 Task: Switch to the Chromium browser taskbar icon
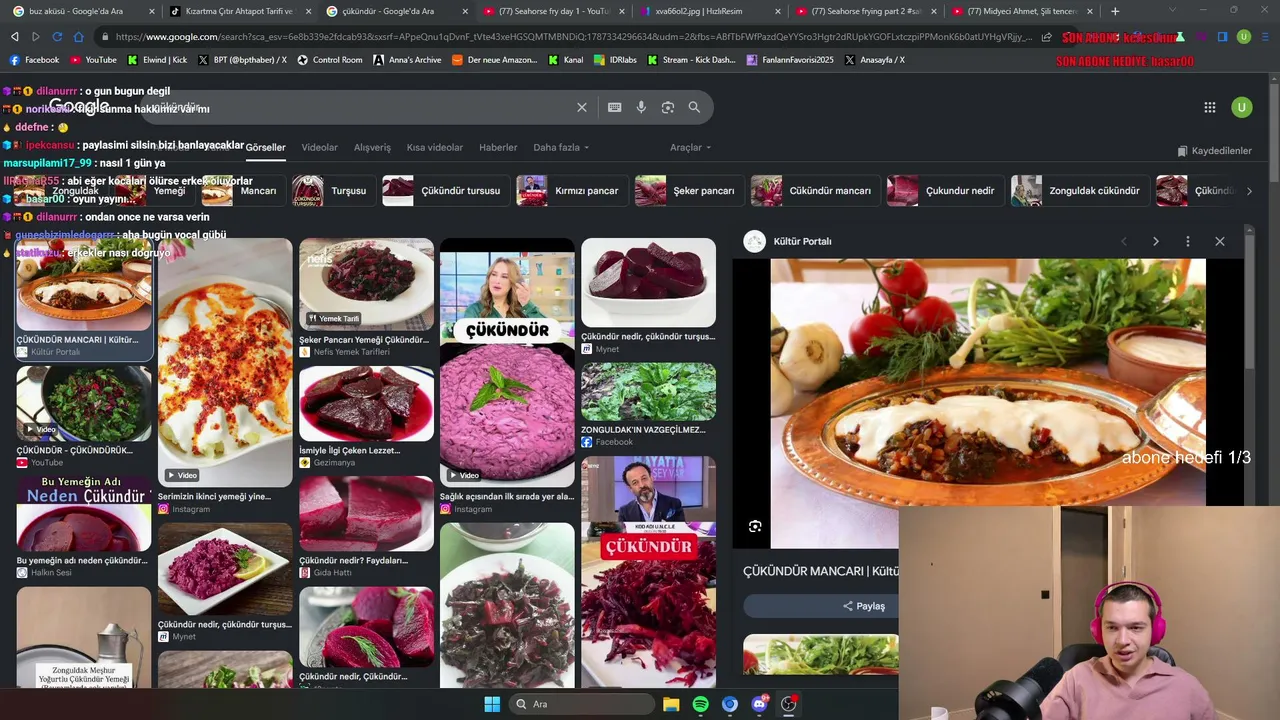pos(730,704)
